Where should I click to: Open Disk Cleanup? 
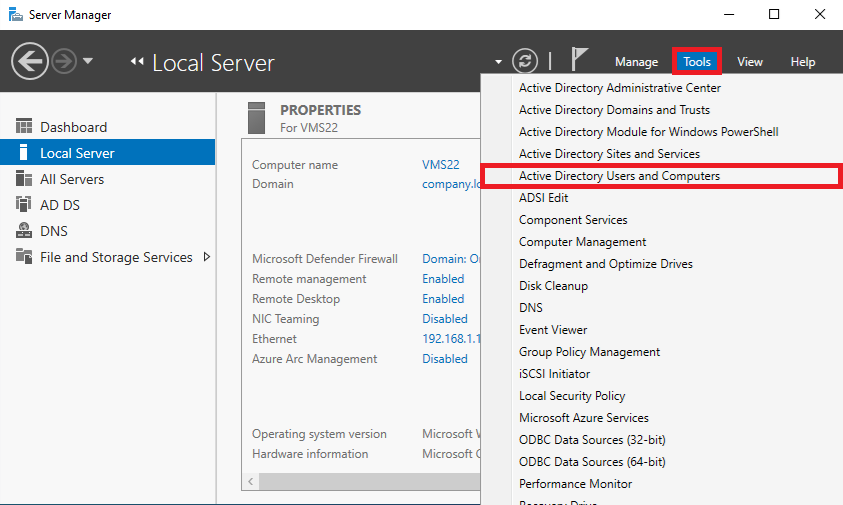tap(553, 286)
